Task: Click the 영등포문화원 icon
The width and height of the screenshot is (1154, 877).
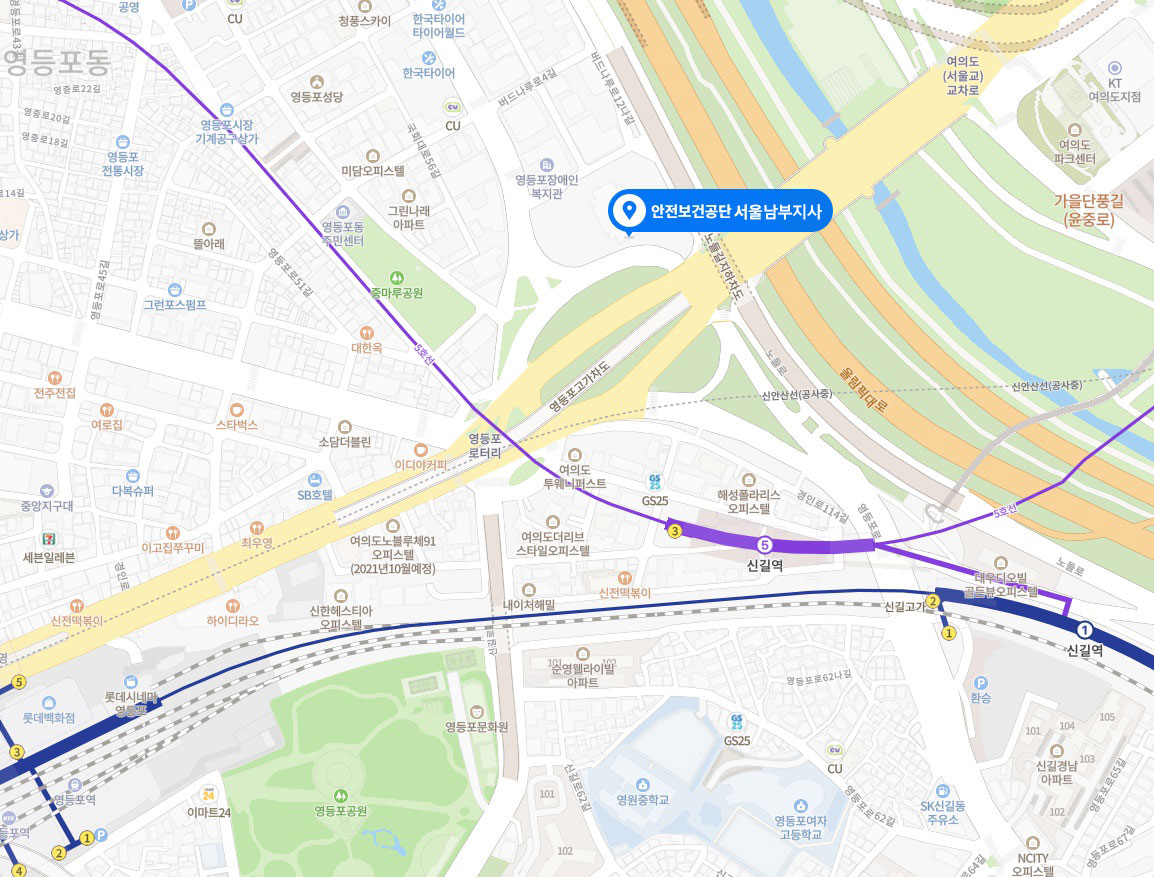Action: [x=477, y=711]
